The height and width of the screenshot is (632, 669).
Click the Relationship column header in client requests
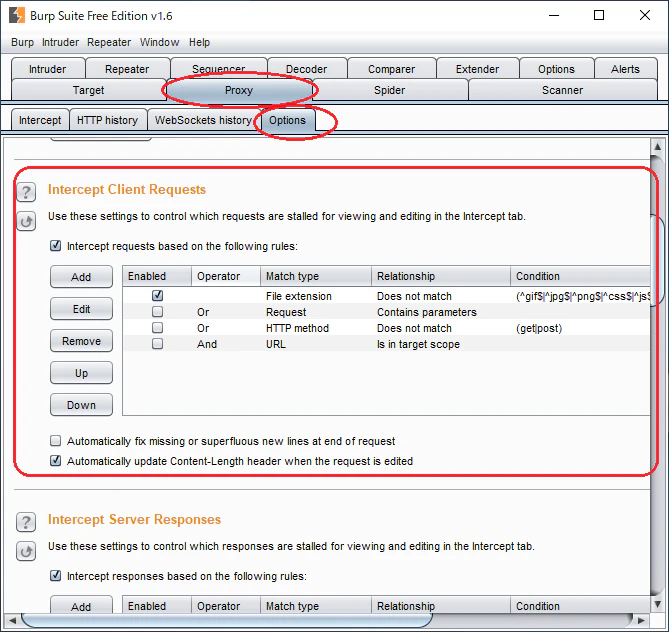[x=441, y=276]
